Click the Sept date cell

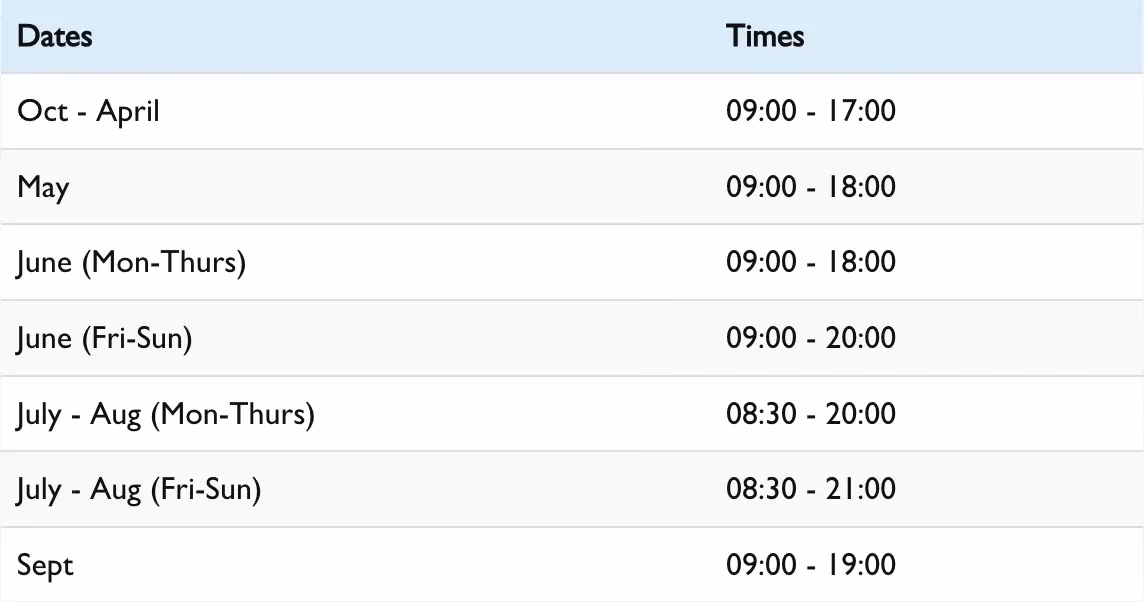click(x=45, y=565)
